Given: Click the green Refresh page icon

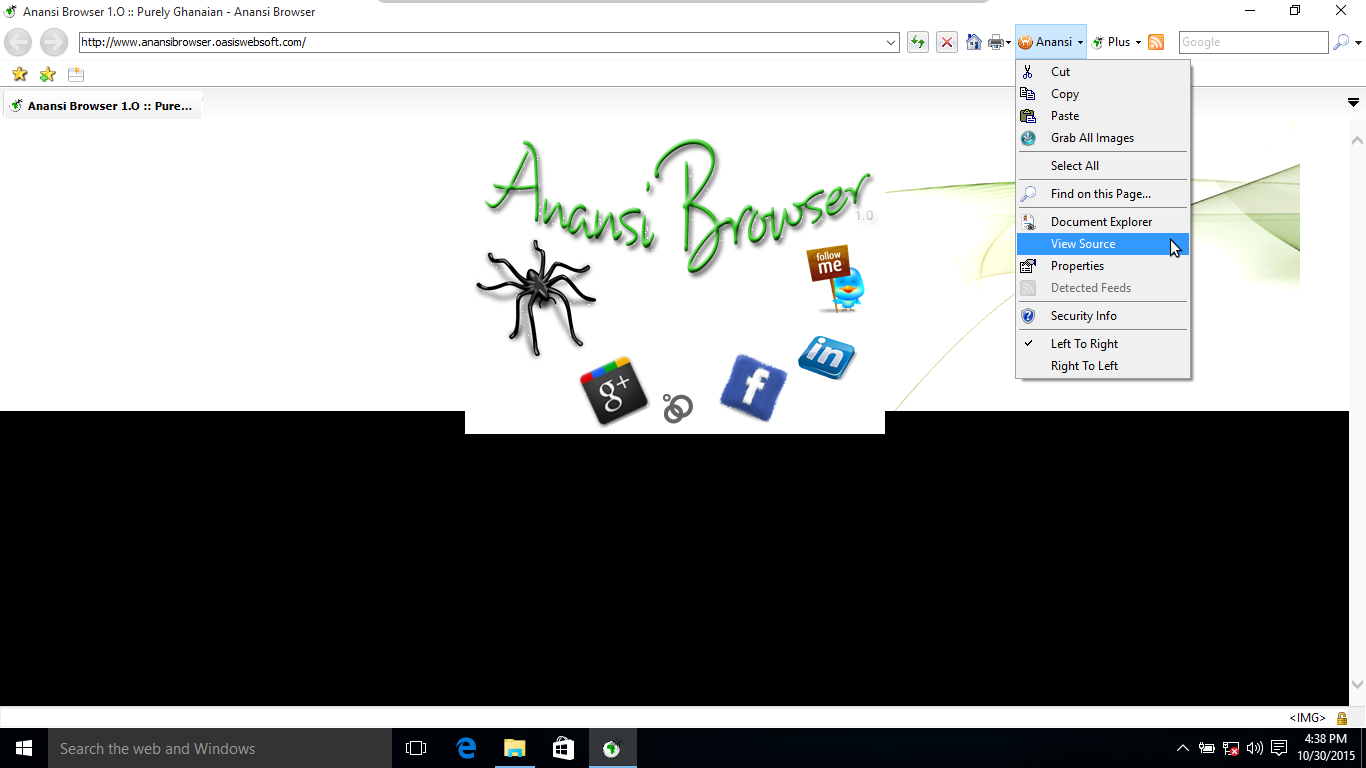Looking at the screenshot, I should click(x=917, y=42).
